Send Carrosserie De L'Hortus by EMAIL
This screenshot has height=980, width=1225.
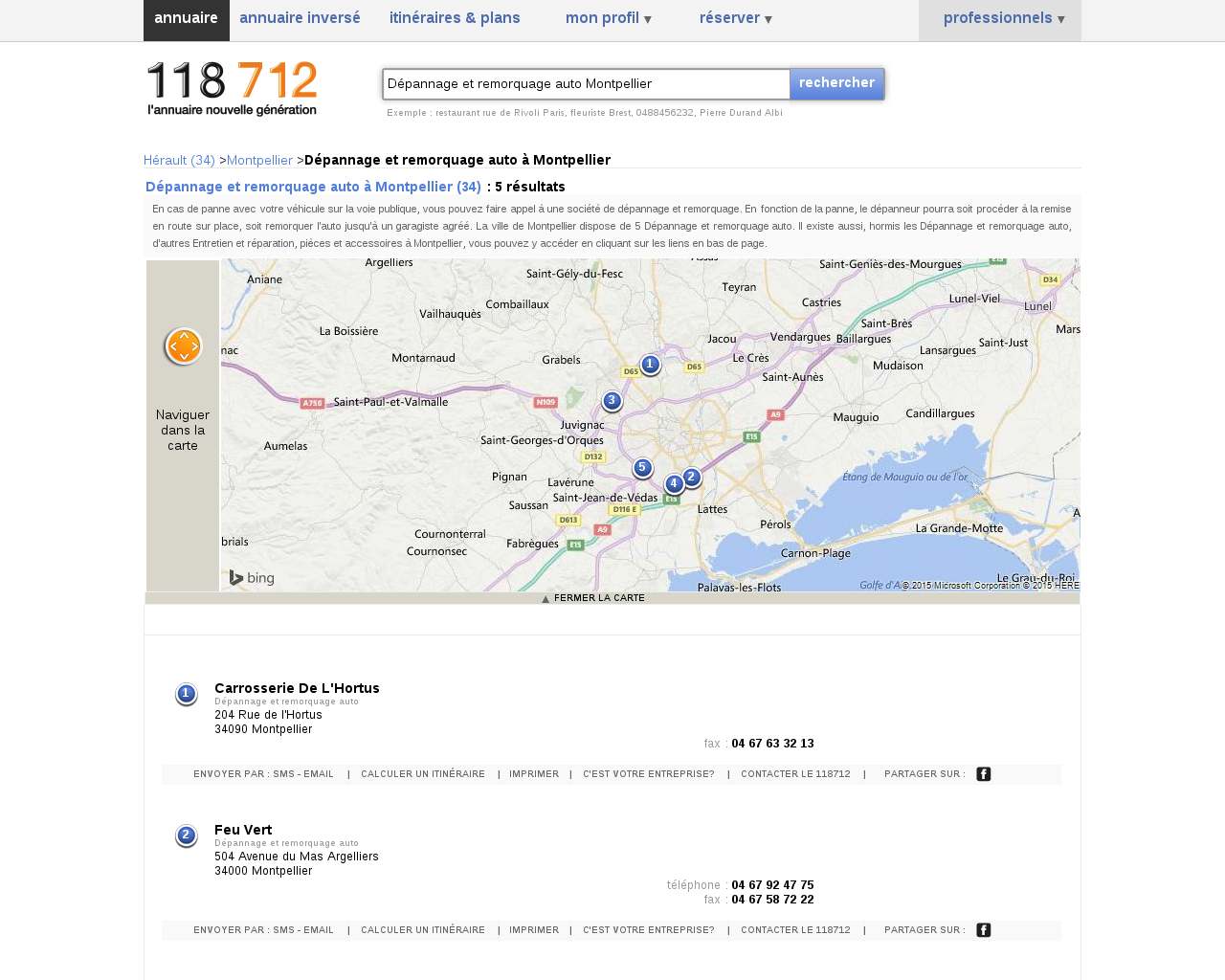click(319, 774)
